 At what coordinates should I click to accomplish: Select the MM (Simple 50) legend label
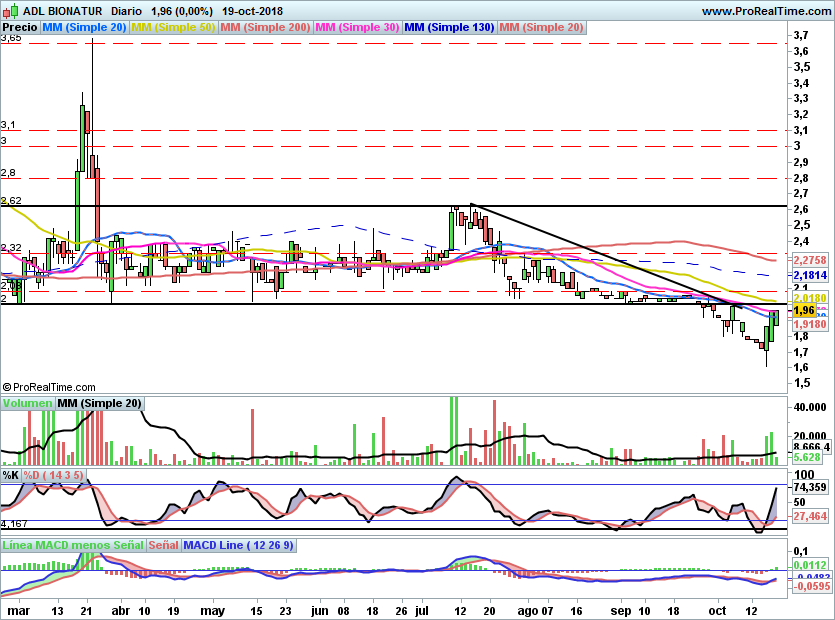173,27
